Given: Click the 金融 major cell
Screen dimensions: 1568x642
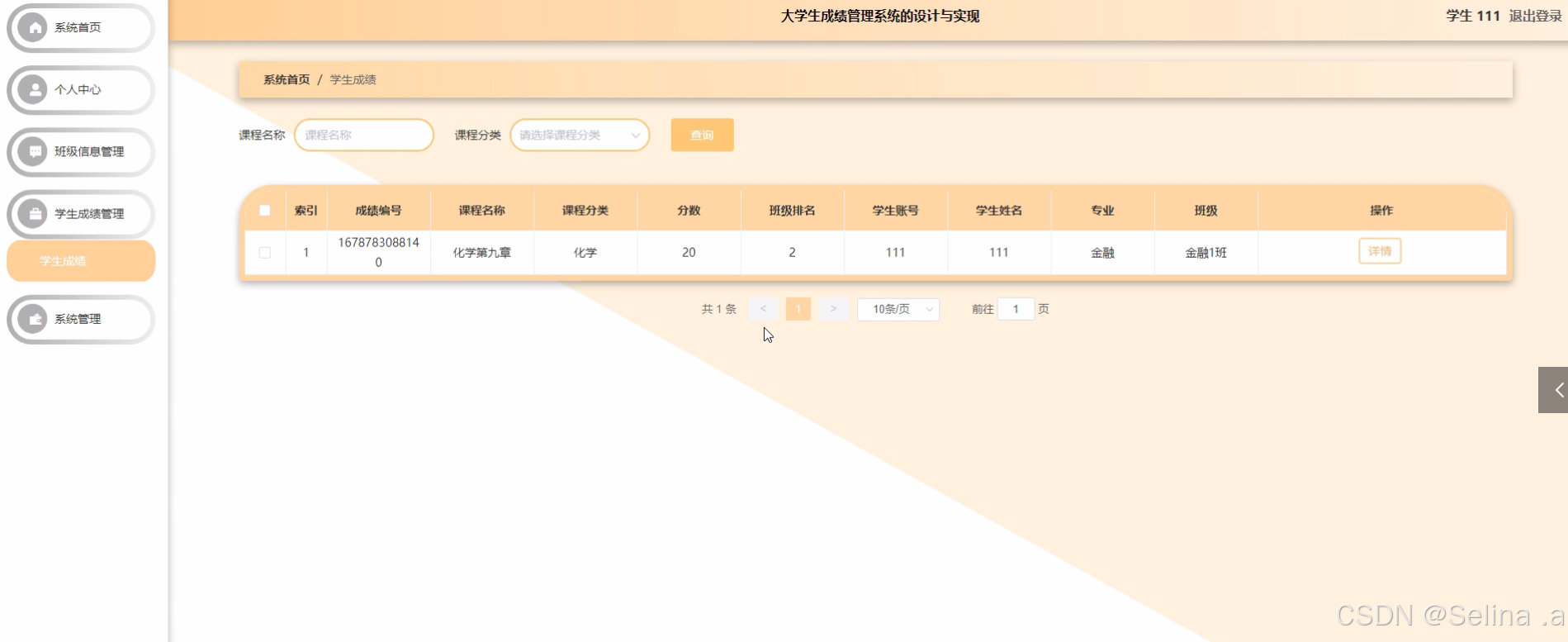Looking at the screenshot, I should click(1102, 253).
